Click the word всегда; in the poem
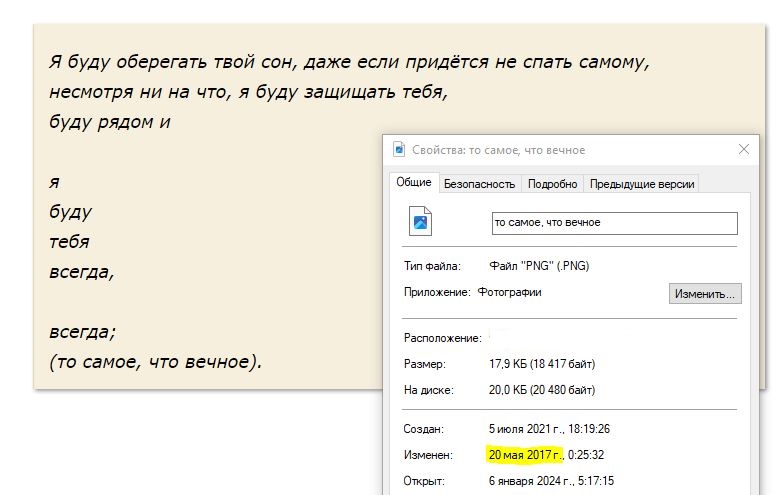The width and height of the screenshot is (777, 495). click(82, 331)
